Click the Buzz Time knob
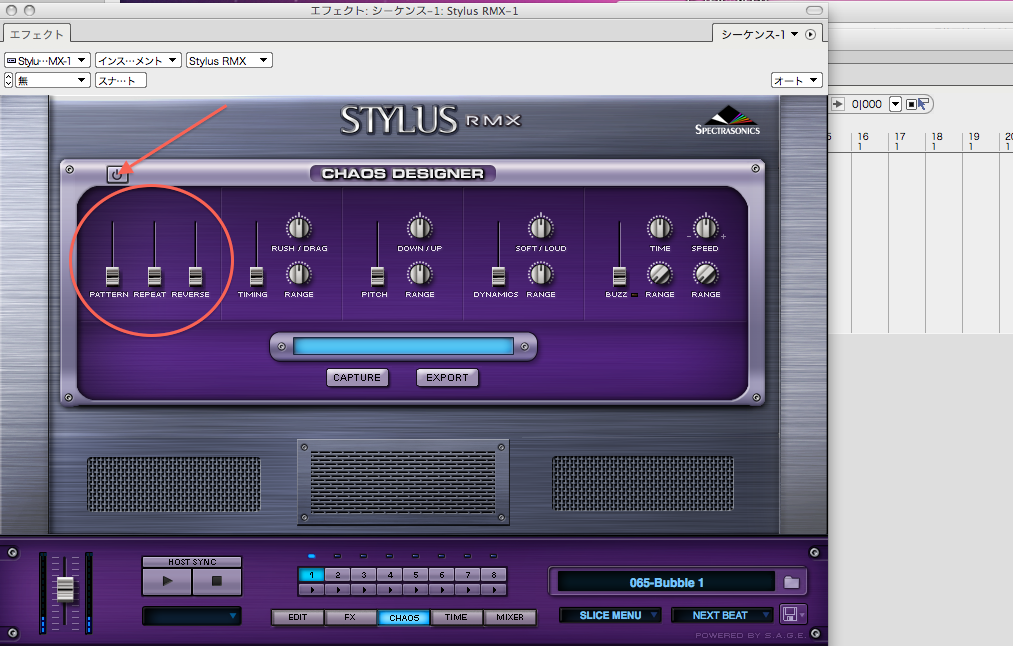 659,227
